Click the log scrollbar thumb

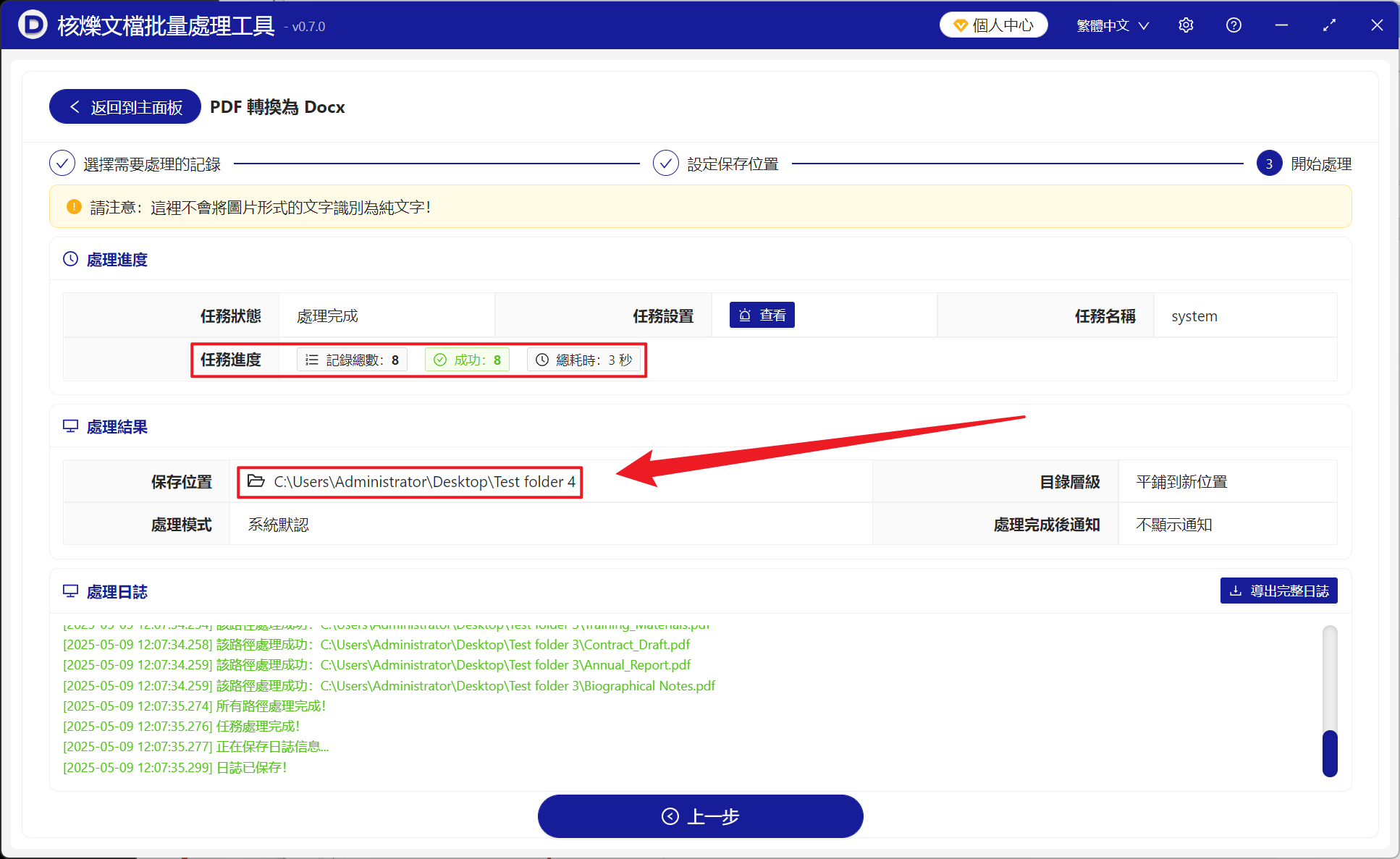click(x=1330, y=753)
